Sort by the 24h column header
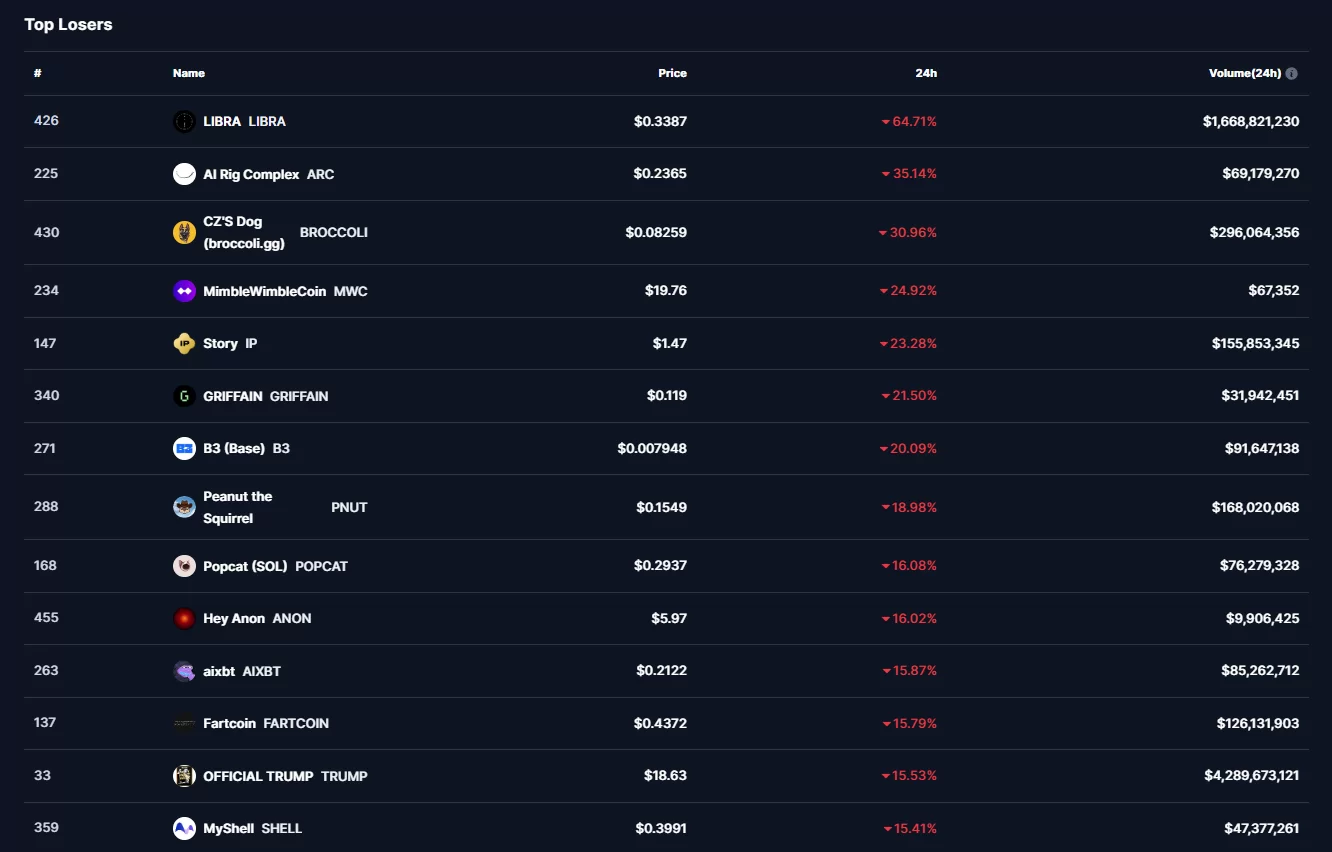Image resolution: width=1332 pixels, height=852 pixels. coord(926,73)
